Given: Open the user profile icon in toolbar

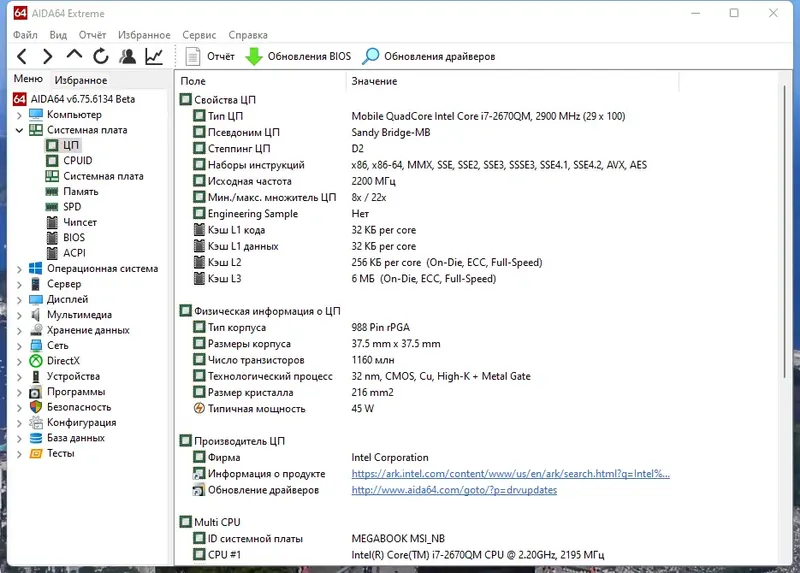Looking at the screenshot, I should [128, 56].
